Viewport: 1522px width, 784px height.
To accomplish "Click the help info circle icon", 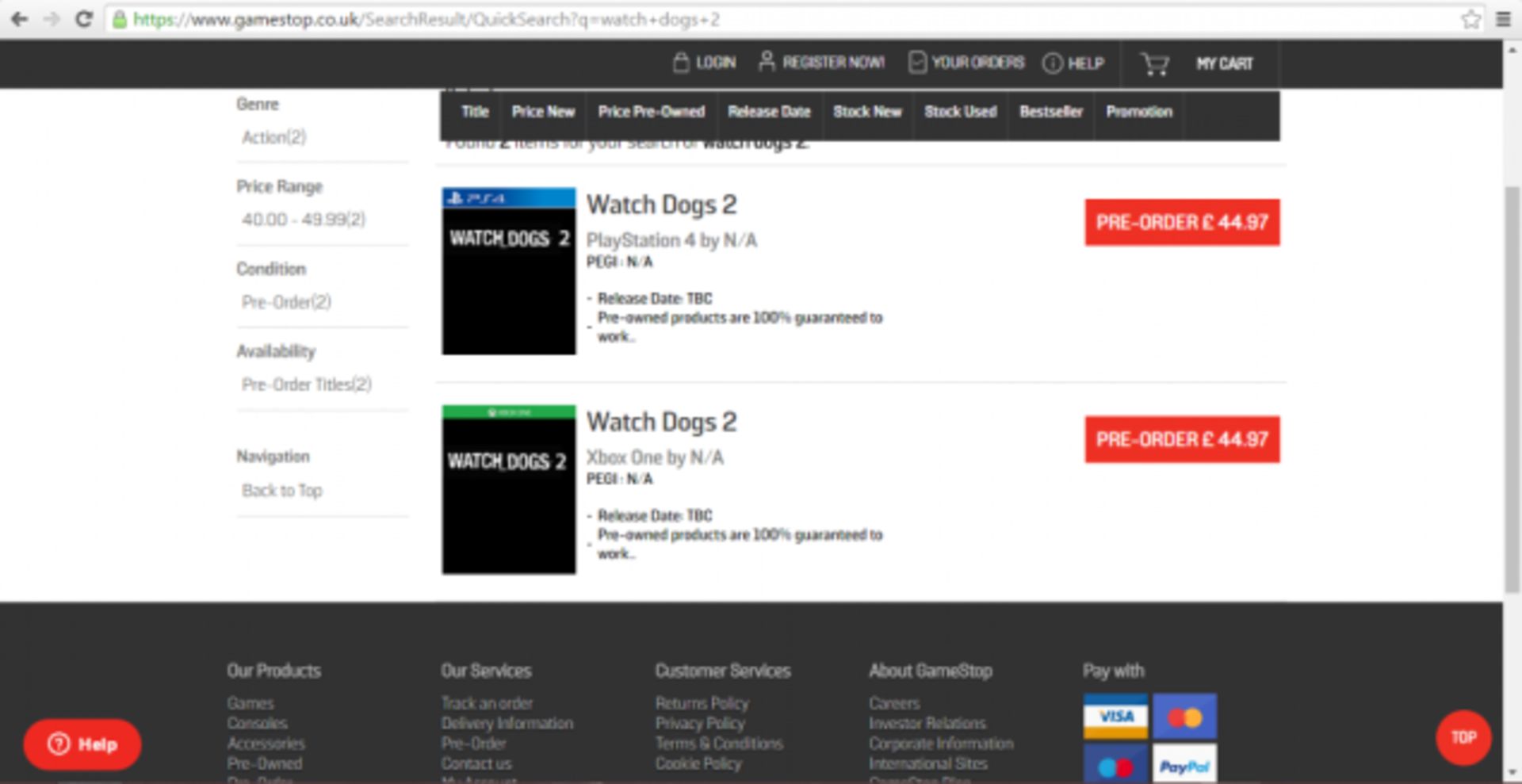I will point(1052,63).
